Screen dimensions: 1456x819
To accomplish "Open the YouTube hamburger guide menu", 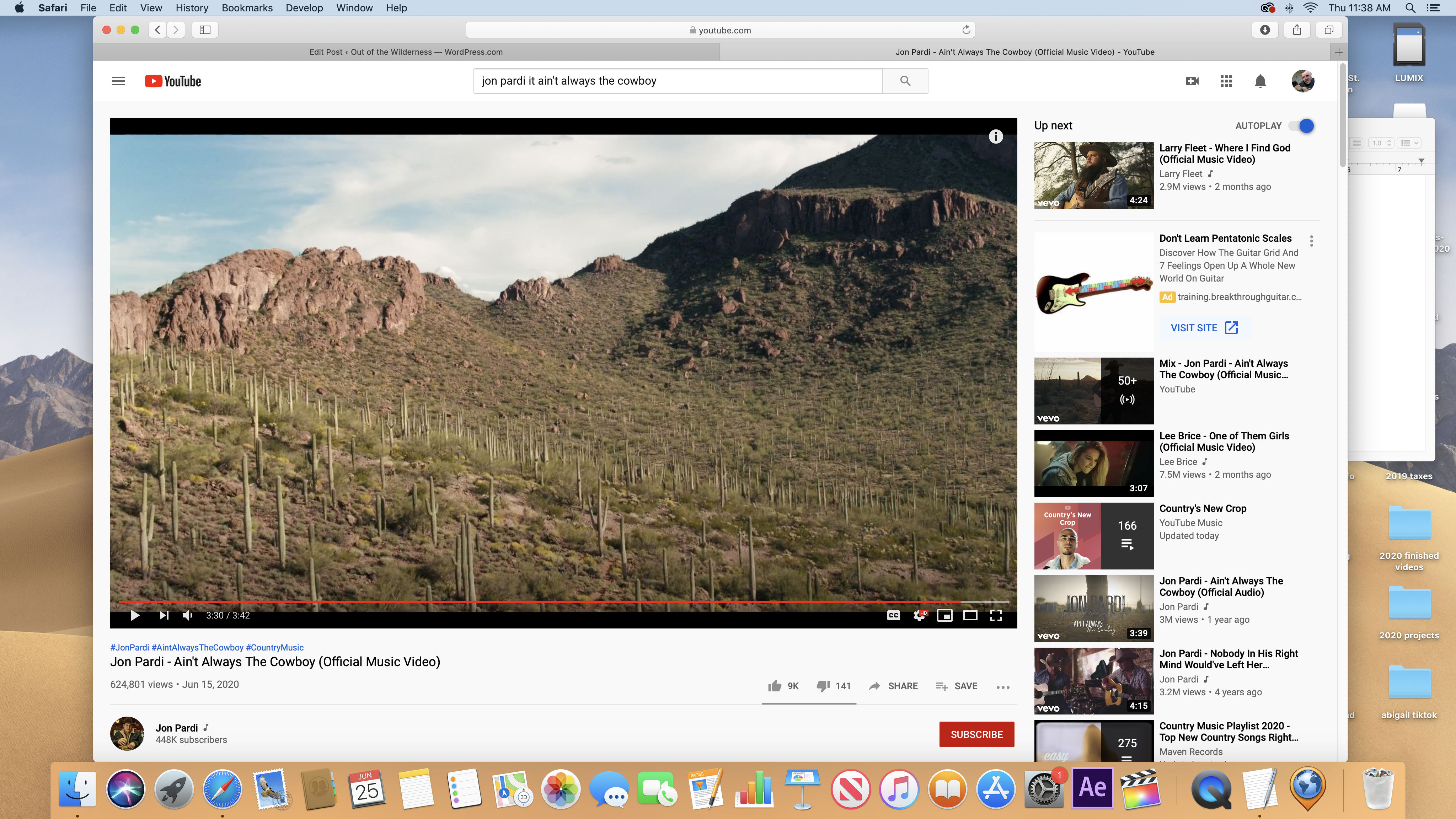I will tap(118, 81).
